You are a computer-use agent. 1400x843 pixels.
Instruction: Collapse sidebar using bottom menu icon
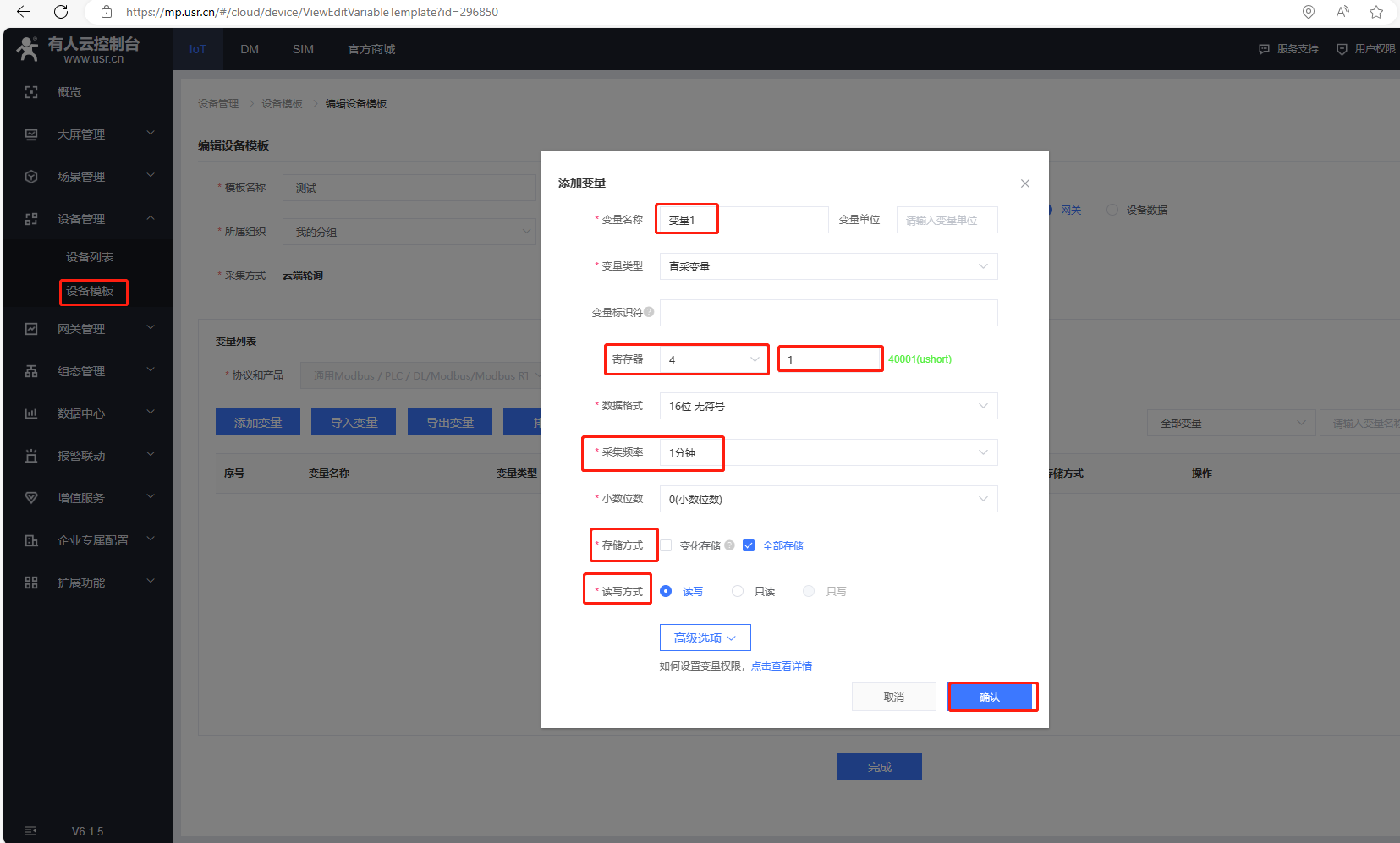(31, 830)
